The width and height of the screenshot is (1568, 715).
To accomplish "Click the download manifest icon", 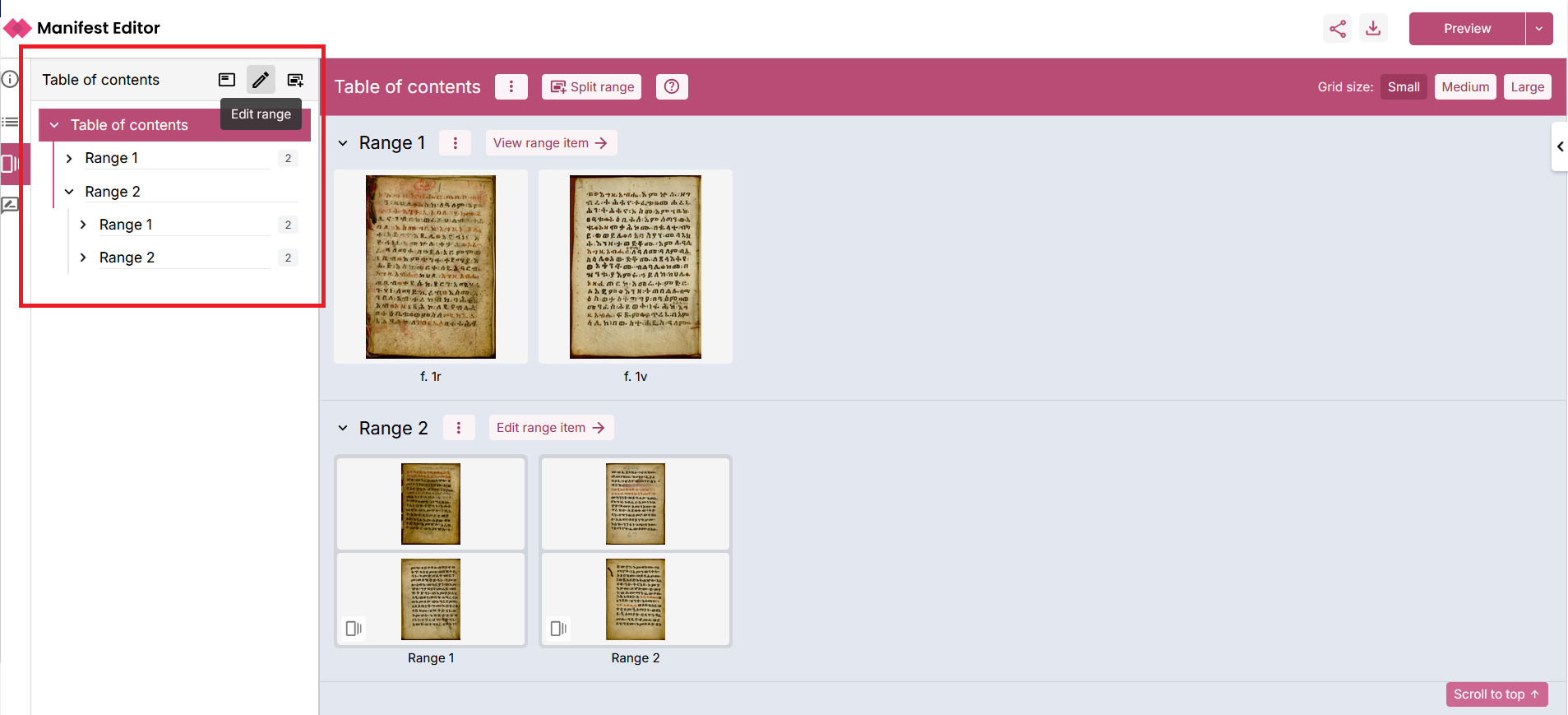I will point(1373,29).
